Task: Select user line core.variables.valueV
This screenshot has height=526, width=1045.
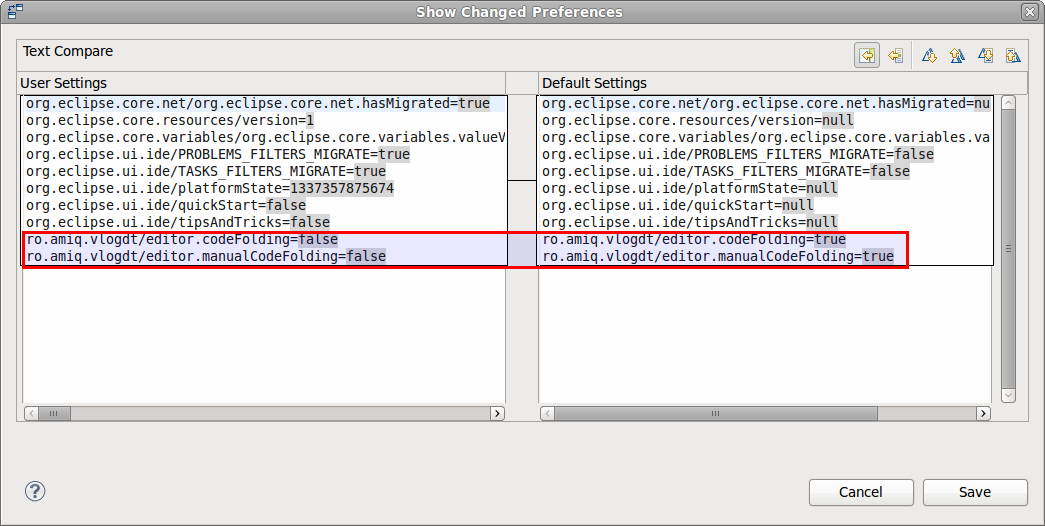Action: click(x=265, y=137)
